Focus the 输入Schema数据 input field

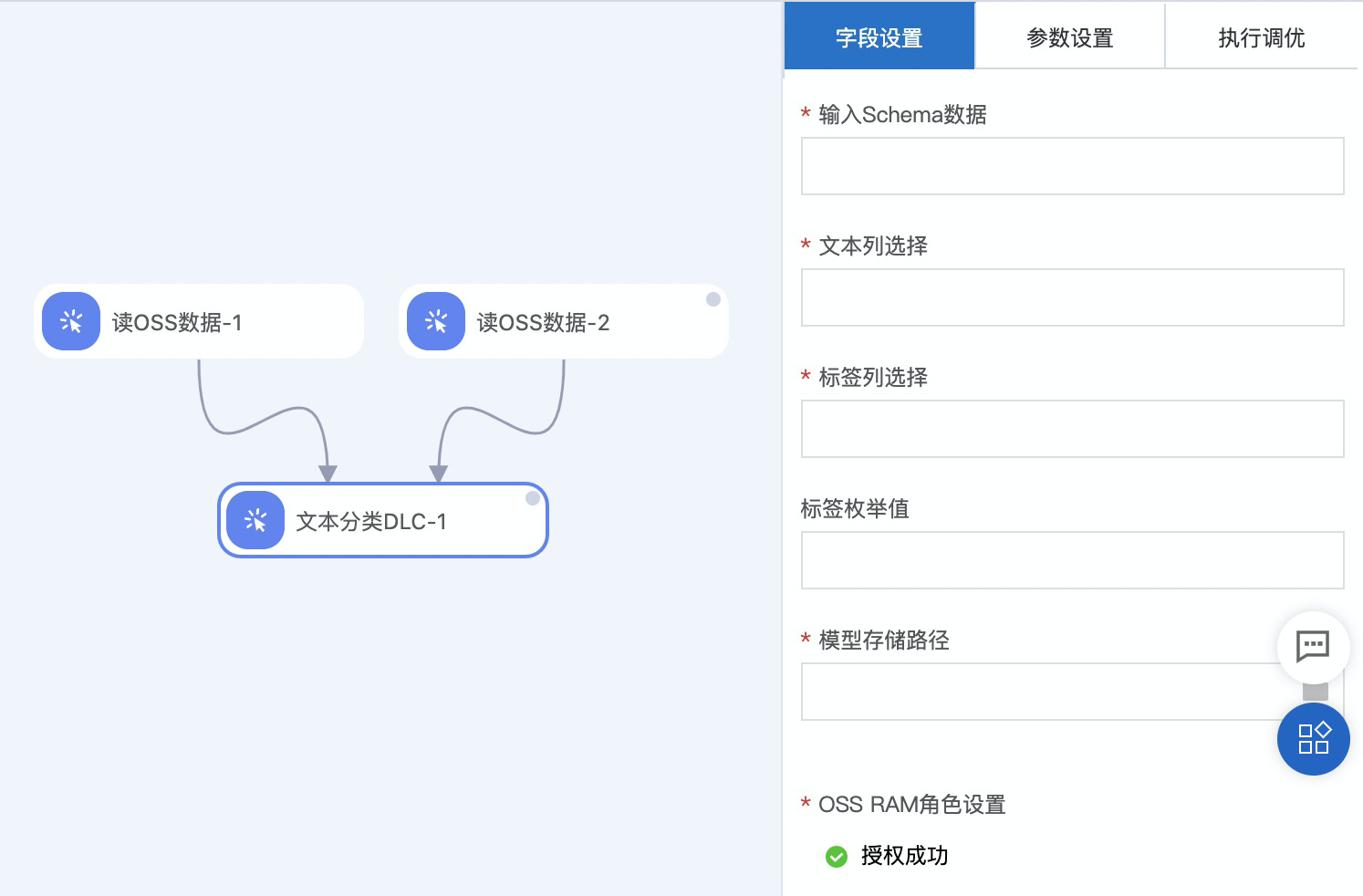tap(1072, 166)
